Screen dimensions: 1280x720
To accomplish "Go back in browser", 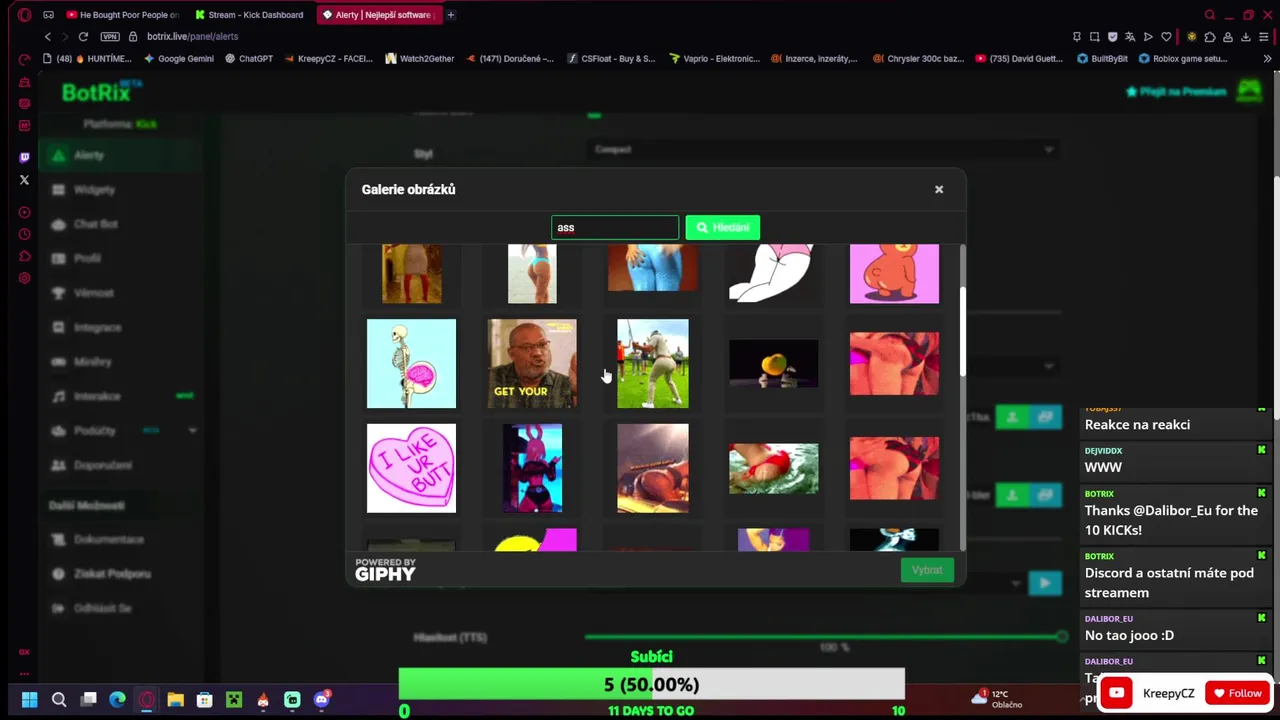I will pos(47,37).
